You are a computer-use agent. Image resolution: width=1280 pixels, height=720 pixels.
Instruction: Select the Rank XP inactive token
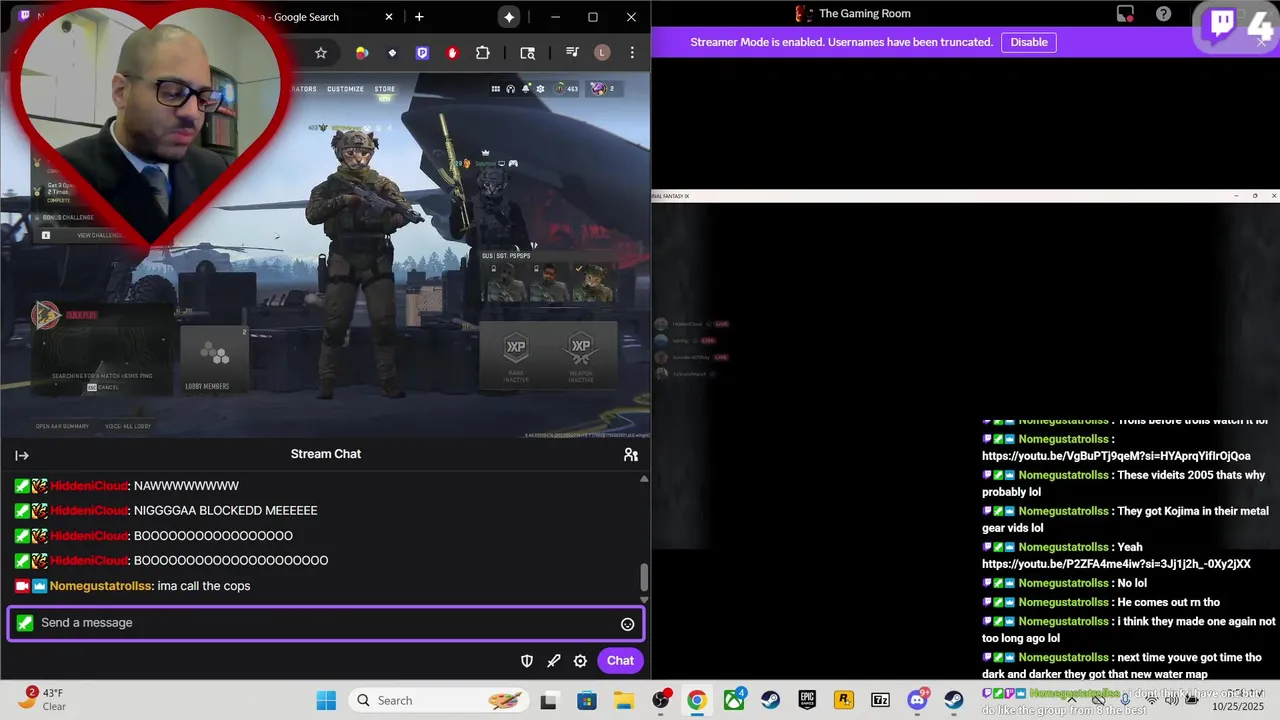516,356
